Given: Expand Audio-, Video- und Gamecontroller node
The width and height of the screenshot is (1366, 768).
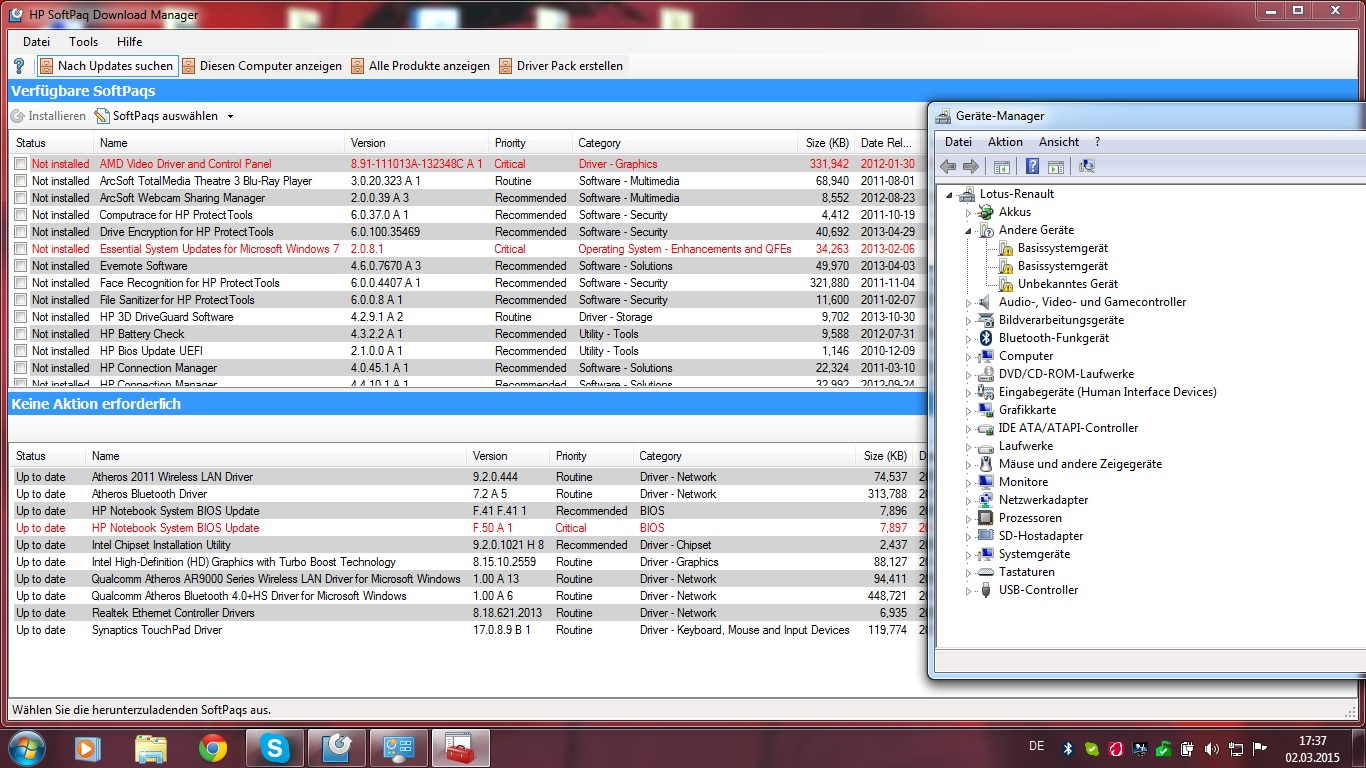Looking at the screenshot, I should (968, 302).
